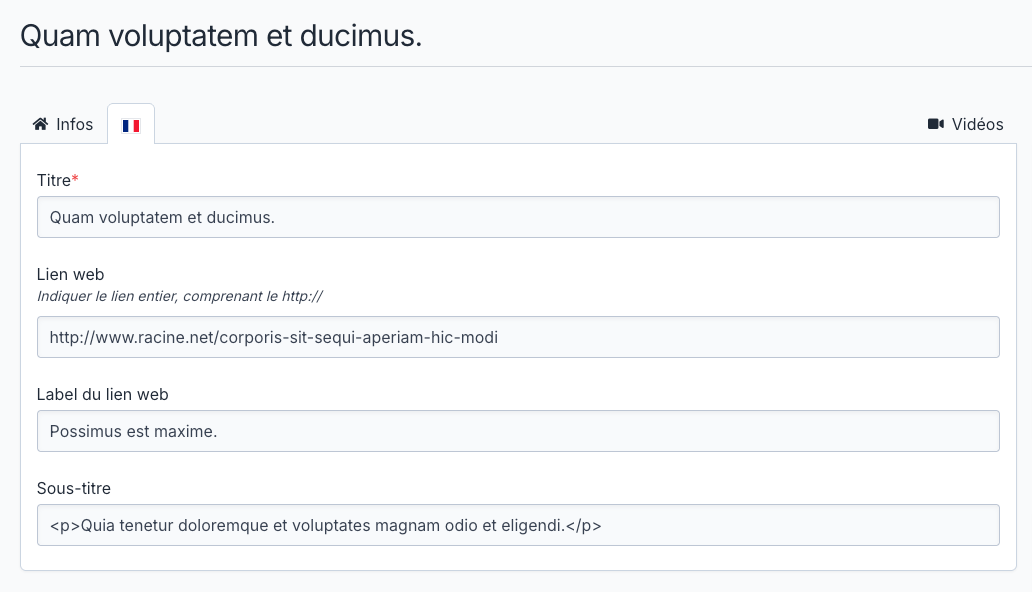
Task: Select the Lien web URL field
Action: click(x=518, y=337)
